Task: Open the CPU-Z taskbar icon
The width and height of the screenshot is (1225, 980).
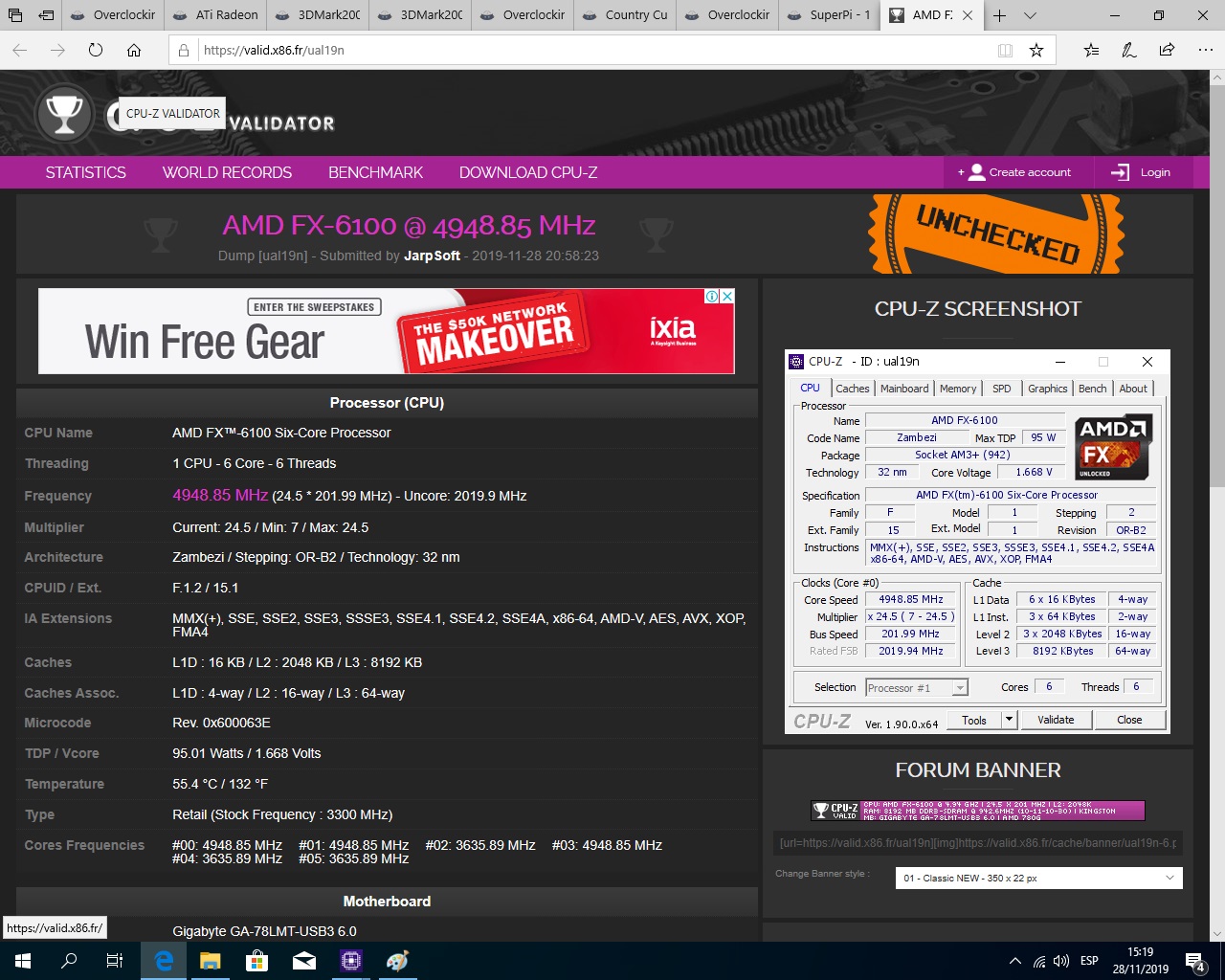Action: click(x=351, y=961)
